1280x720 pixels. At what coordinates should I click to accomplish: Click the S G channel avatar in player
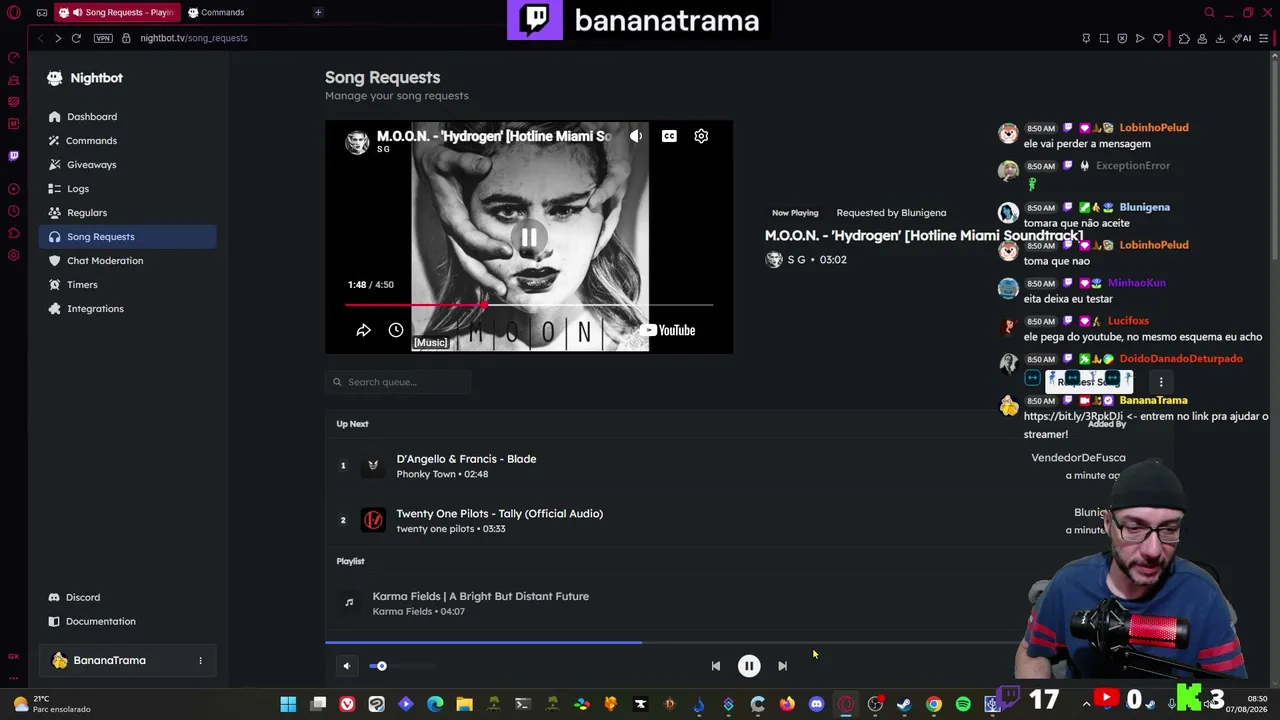coord(357,142)
